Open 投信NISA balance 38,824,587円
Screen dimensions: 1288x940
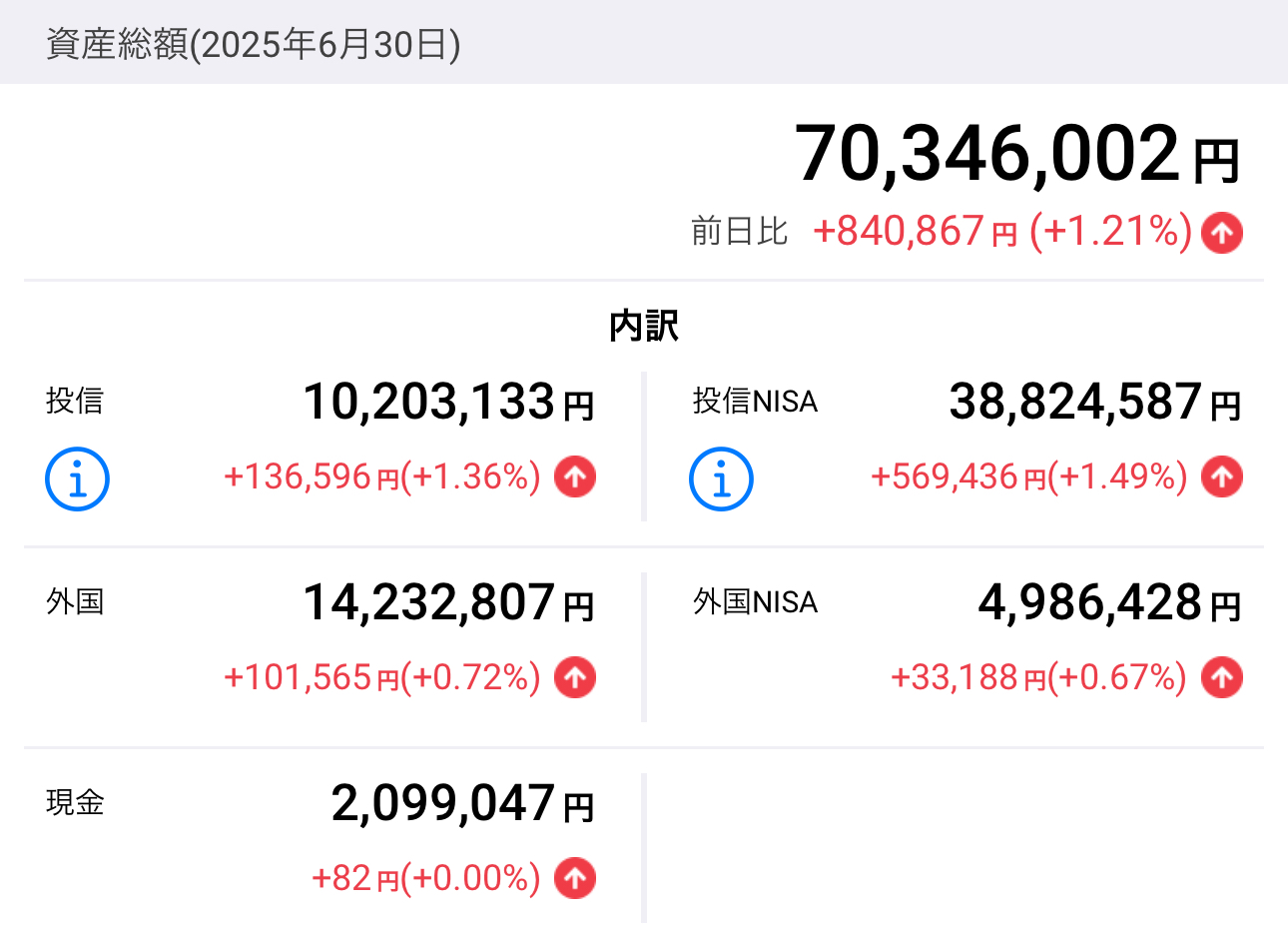1094,403
